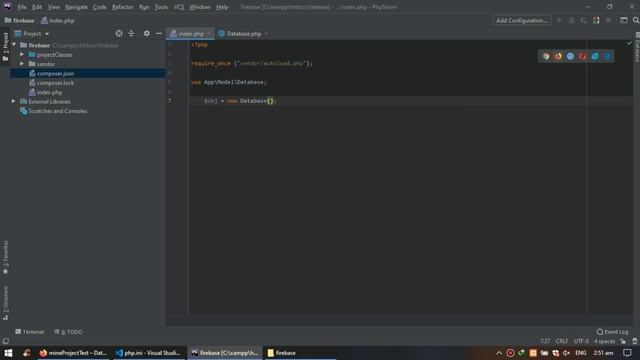Toggle the Project side tool tab
Screen dimensions: 640x360
[x=5, y=47]
